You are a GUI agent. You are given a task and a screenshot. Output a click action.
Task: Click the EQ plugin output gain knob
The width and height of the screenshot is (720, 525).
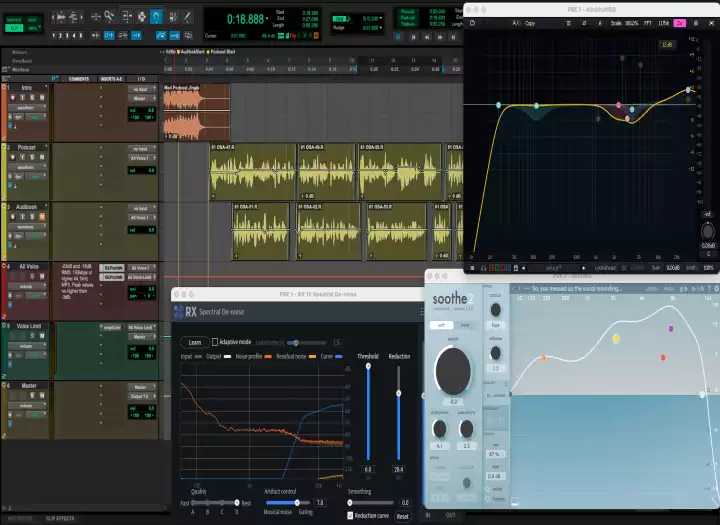coord(708,231)
